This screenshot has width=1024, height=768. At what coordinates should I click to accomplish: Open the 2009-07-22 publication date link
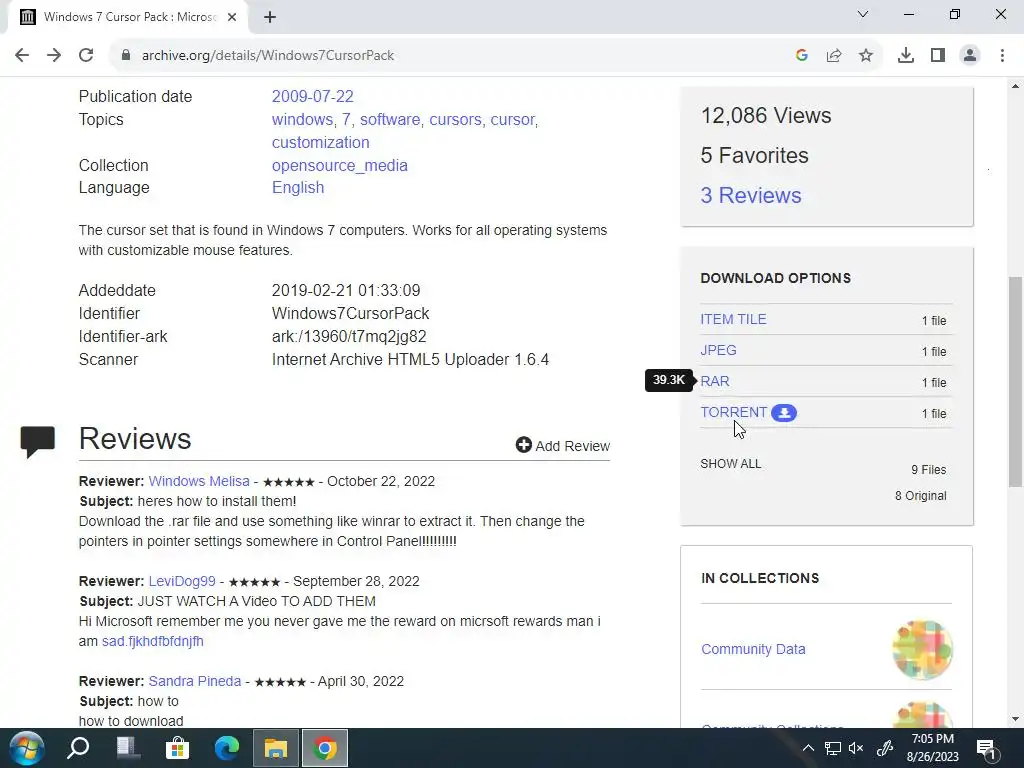313,97
